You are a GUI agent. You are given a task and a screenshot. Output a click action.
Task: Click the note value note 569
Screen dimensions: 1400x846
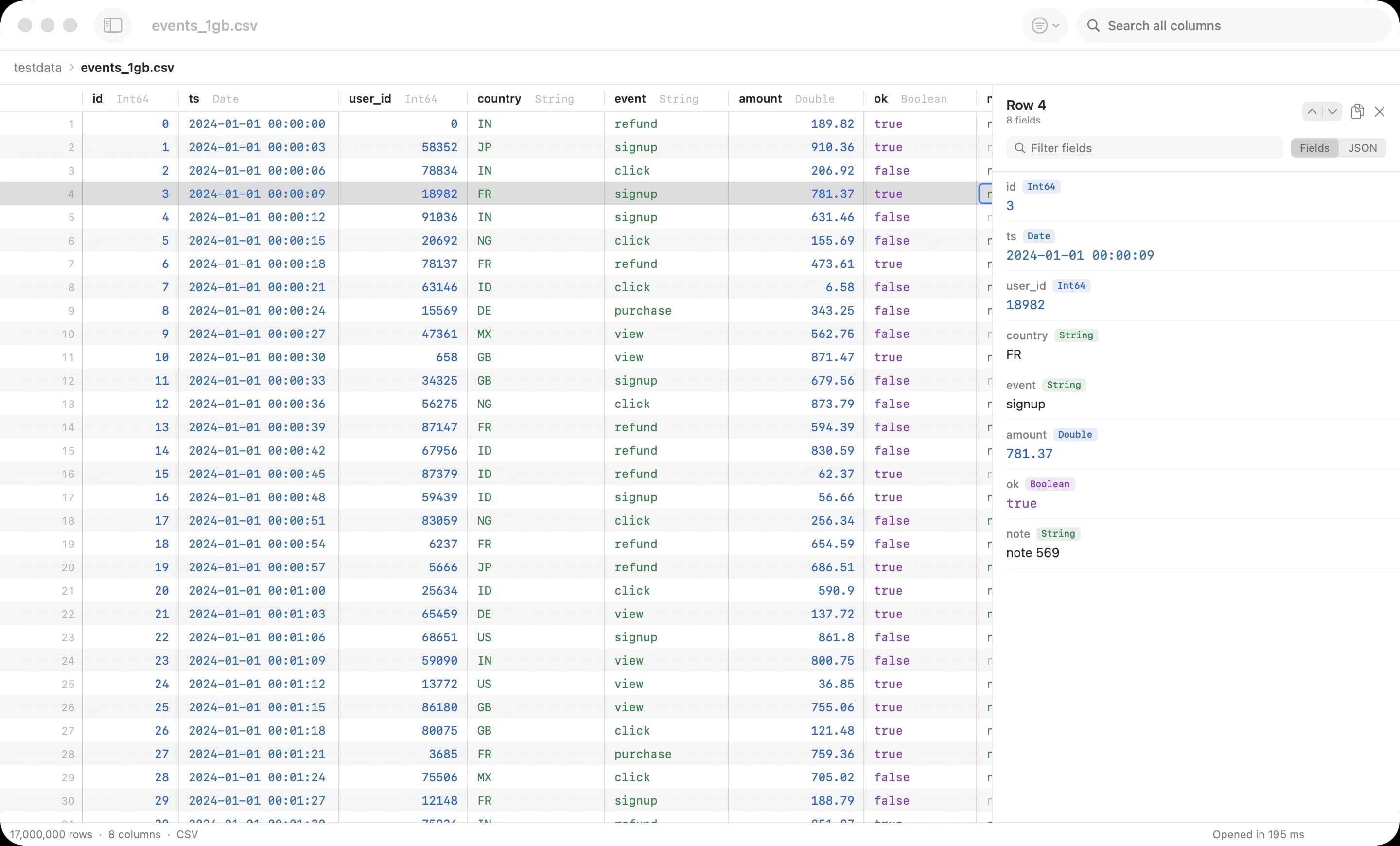(1032, 553)
